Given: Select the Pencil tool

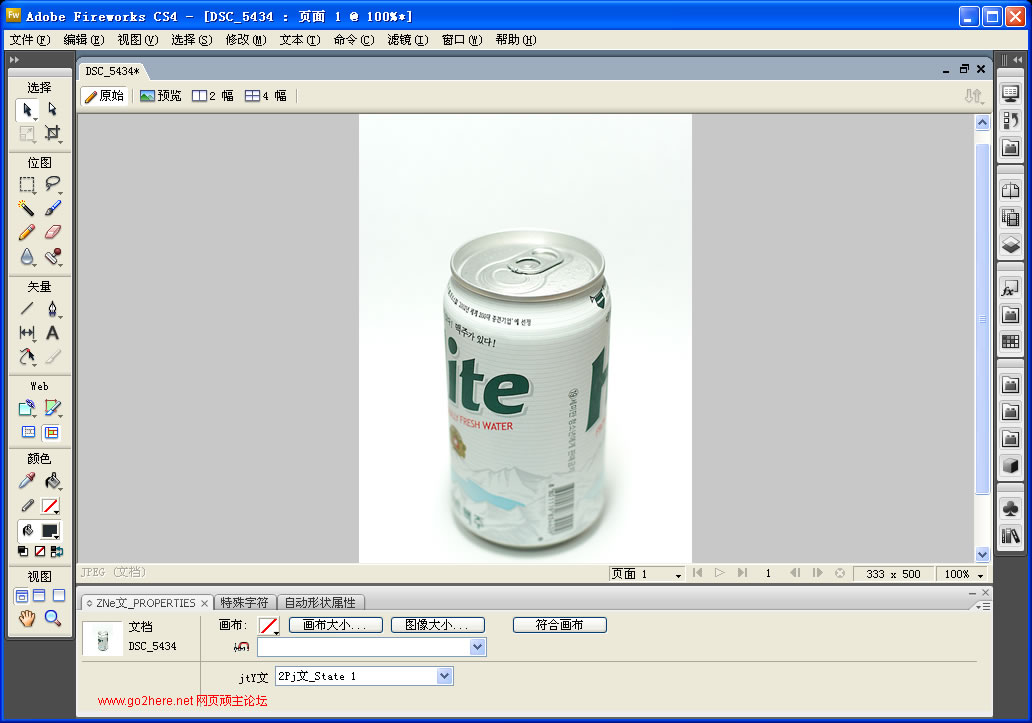Looking at the screenshot, I should click(x=27, y=232).
